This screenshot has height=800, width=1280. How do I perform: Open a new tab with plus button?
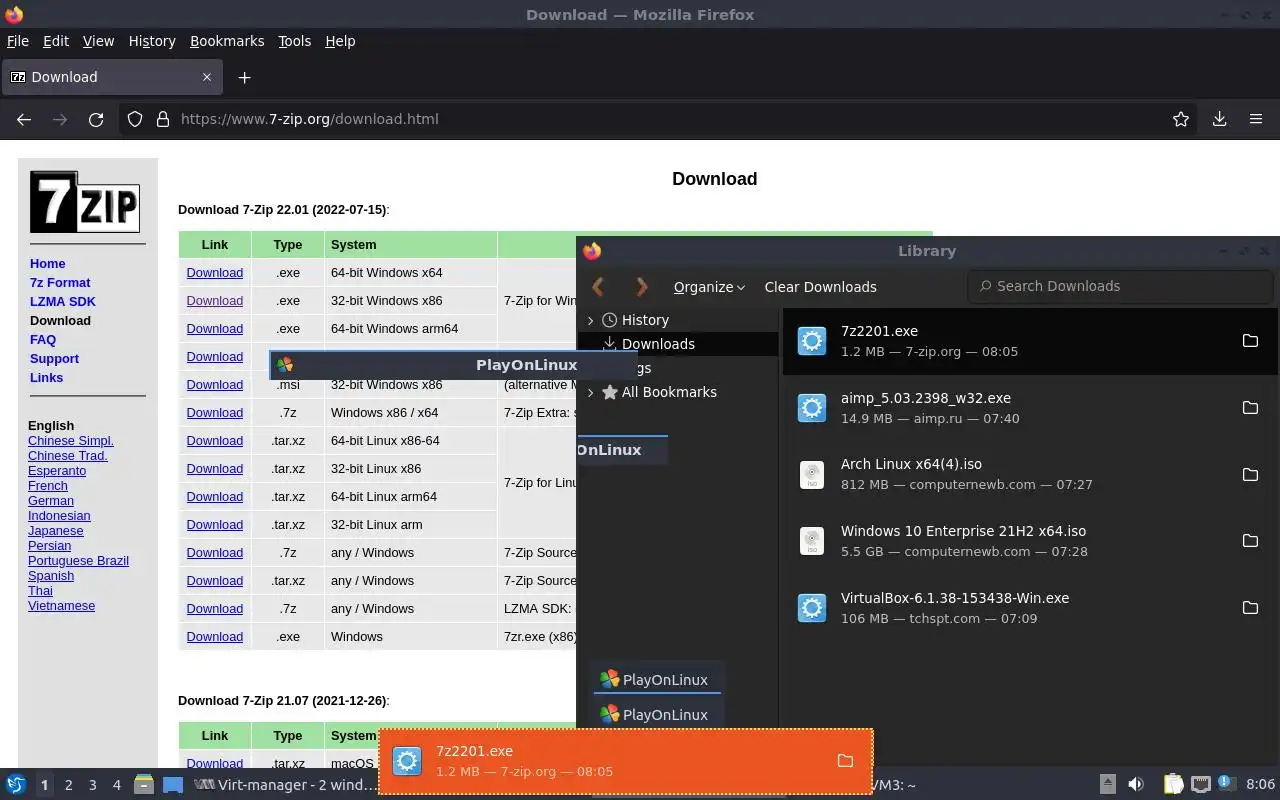[244, 77]
